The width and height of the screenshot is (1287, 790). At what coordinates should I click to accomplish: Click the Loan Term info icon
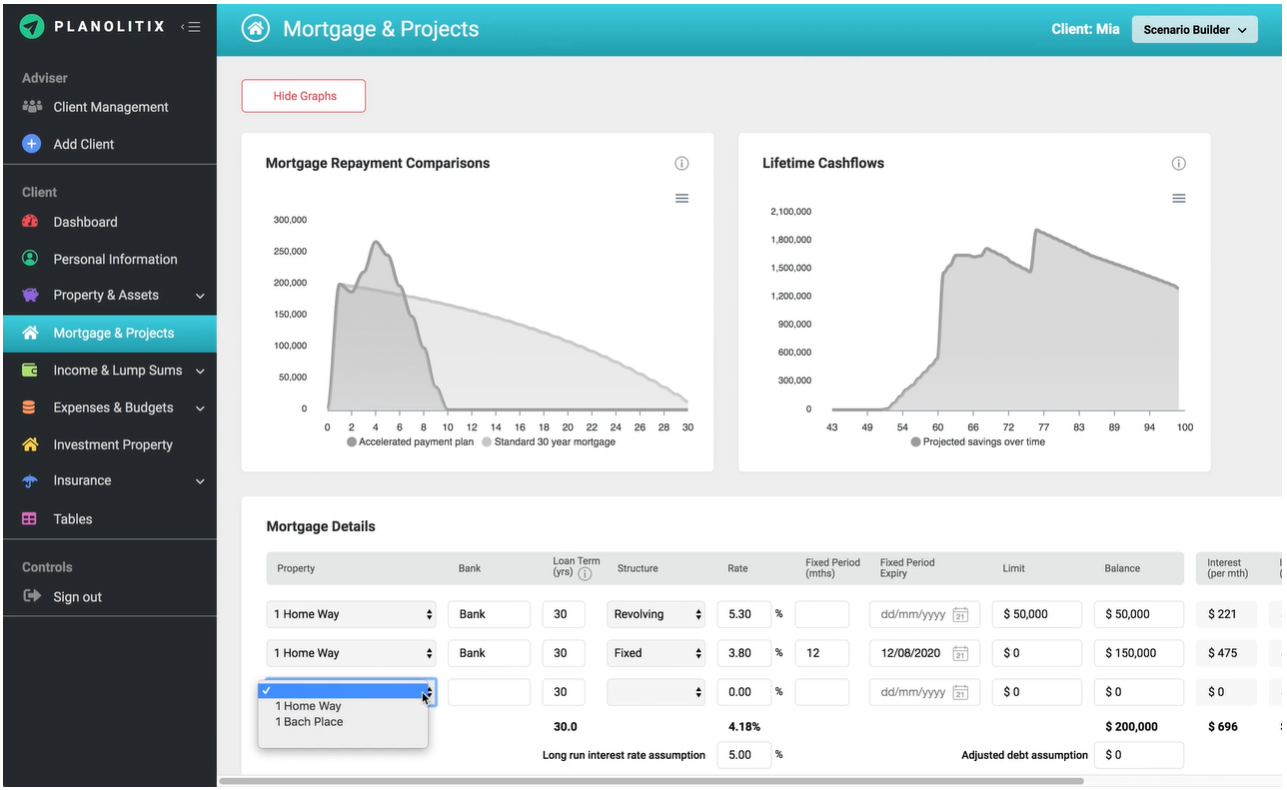point(585,574)
